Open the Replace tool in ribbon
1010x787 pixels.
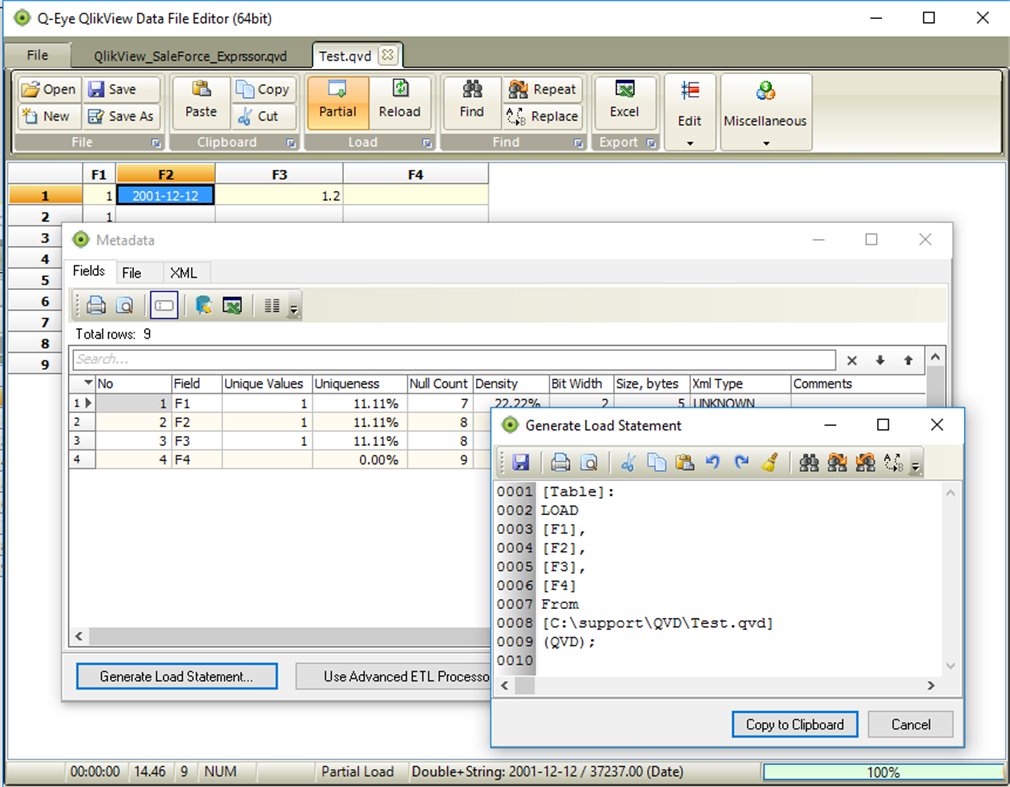[x=542, y=117]
